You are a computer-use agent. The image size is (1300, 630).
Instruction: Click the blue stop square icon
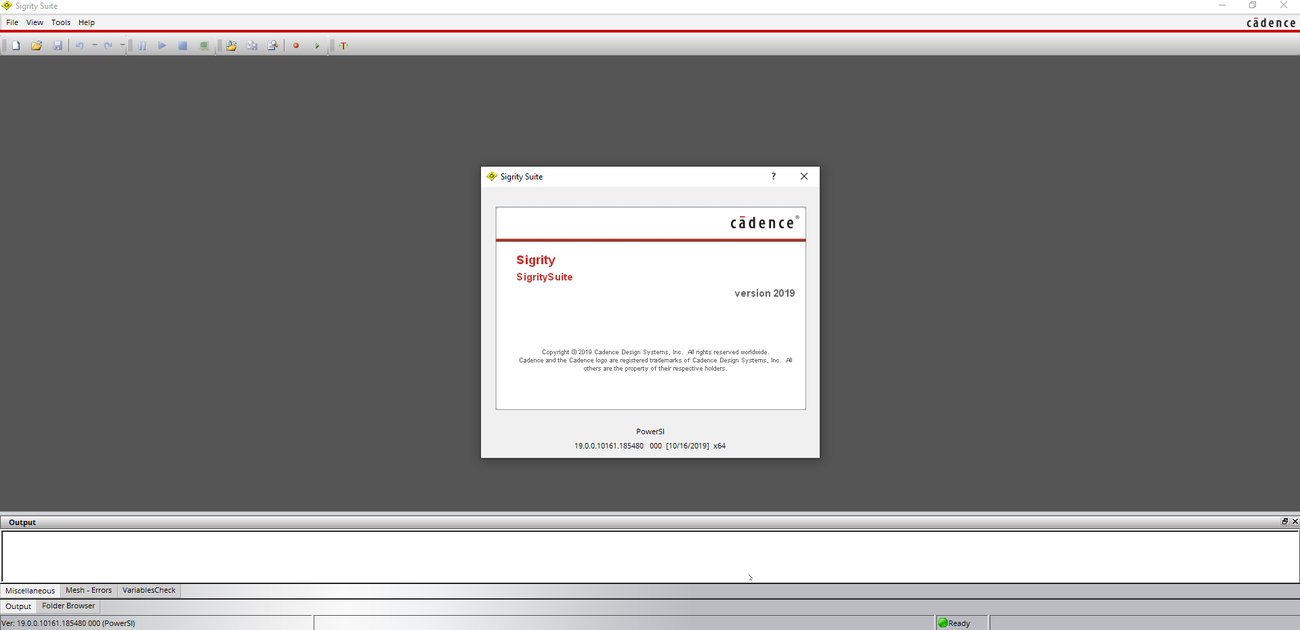183,46
